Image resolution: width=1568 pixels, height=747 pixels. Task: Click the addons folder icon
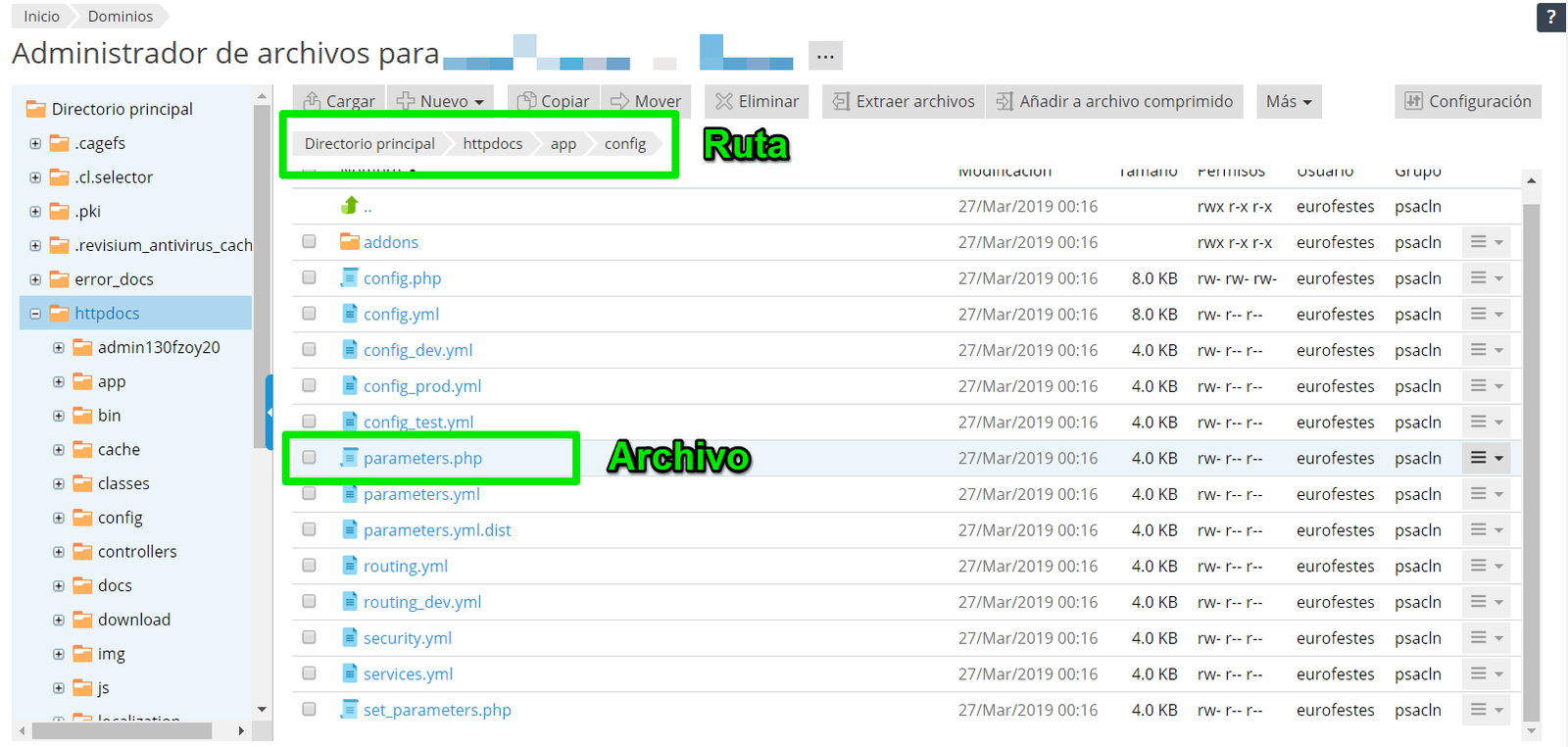(350, 241)
